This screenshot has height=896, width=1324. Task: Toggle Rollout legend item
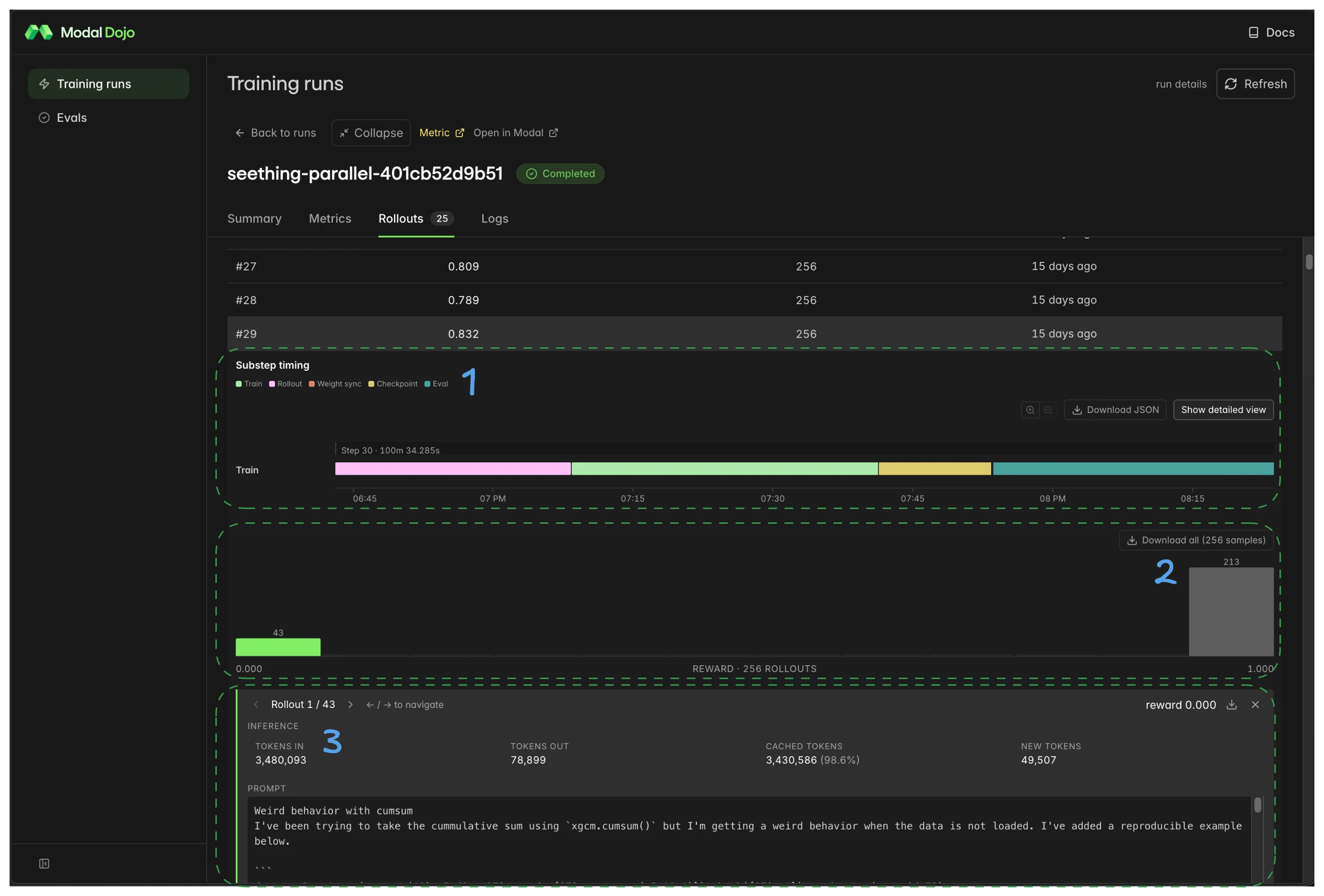(x=285, y=384)
